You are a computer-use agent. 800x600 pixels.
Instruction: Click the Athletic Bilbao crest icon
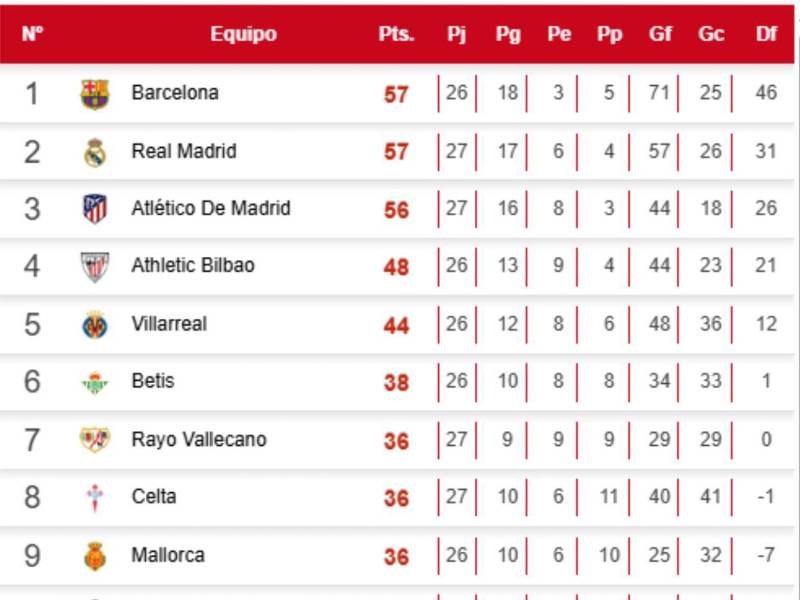coord(95,267)
